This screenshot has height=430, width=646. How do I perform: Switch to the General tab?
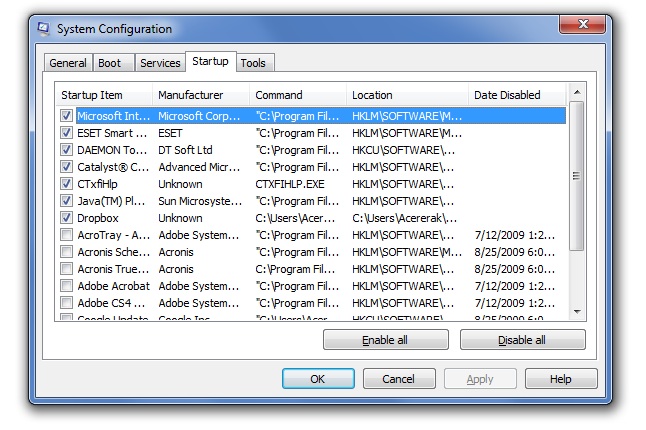[x=68, y=63]
